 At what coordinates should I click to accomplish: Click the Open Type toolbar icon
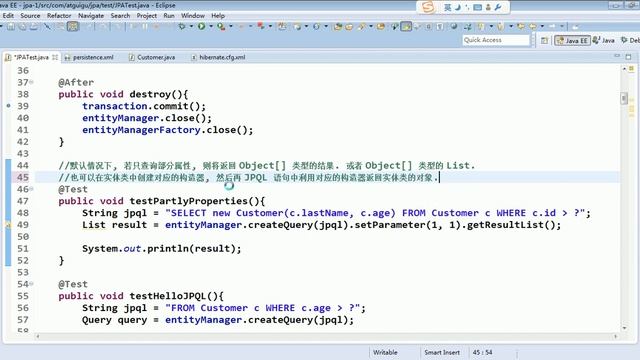pos(338,27)
